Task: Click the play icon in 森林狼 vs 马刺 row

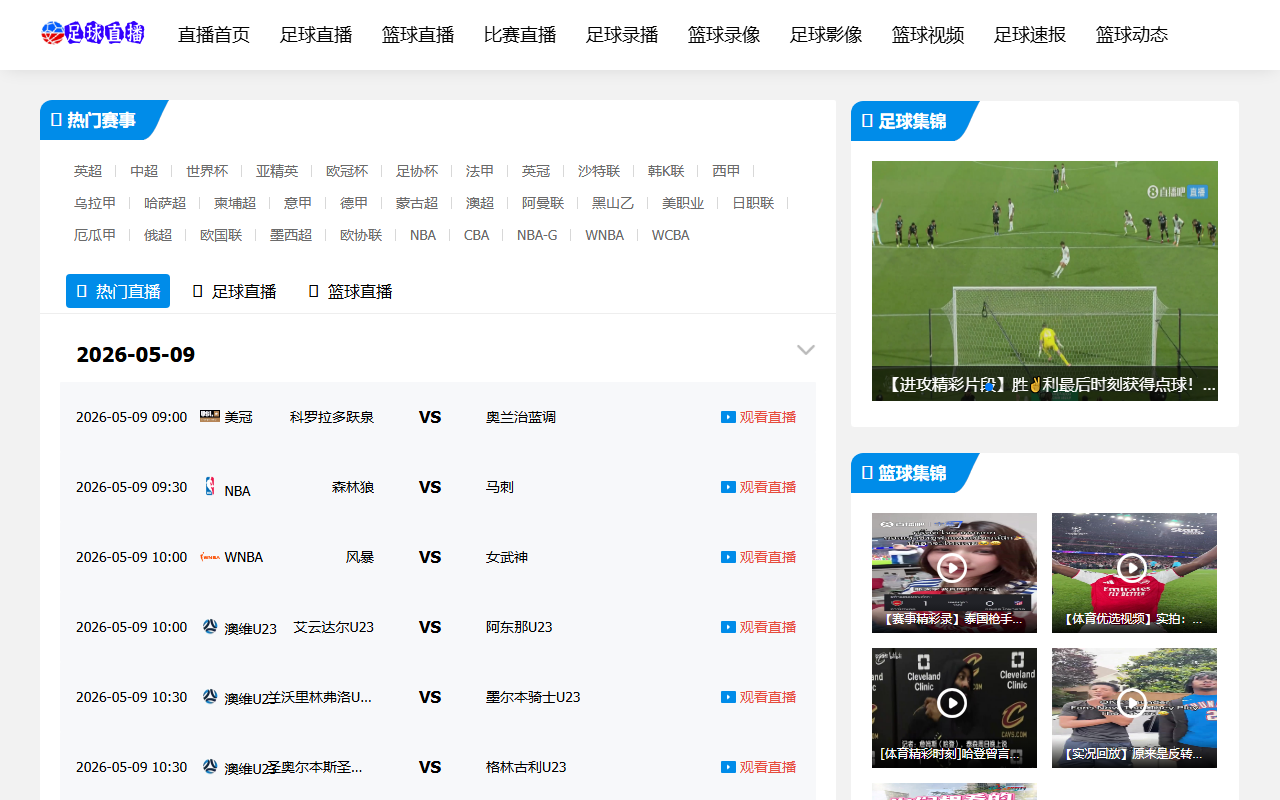Action: [728, 487]
